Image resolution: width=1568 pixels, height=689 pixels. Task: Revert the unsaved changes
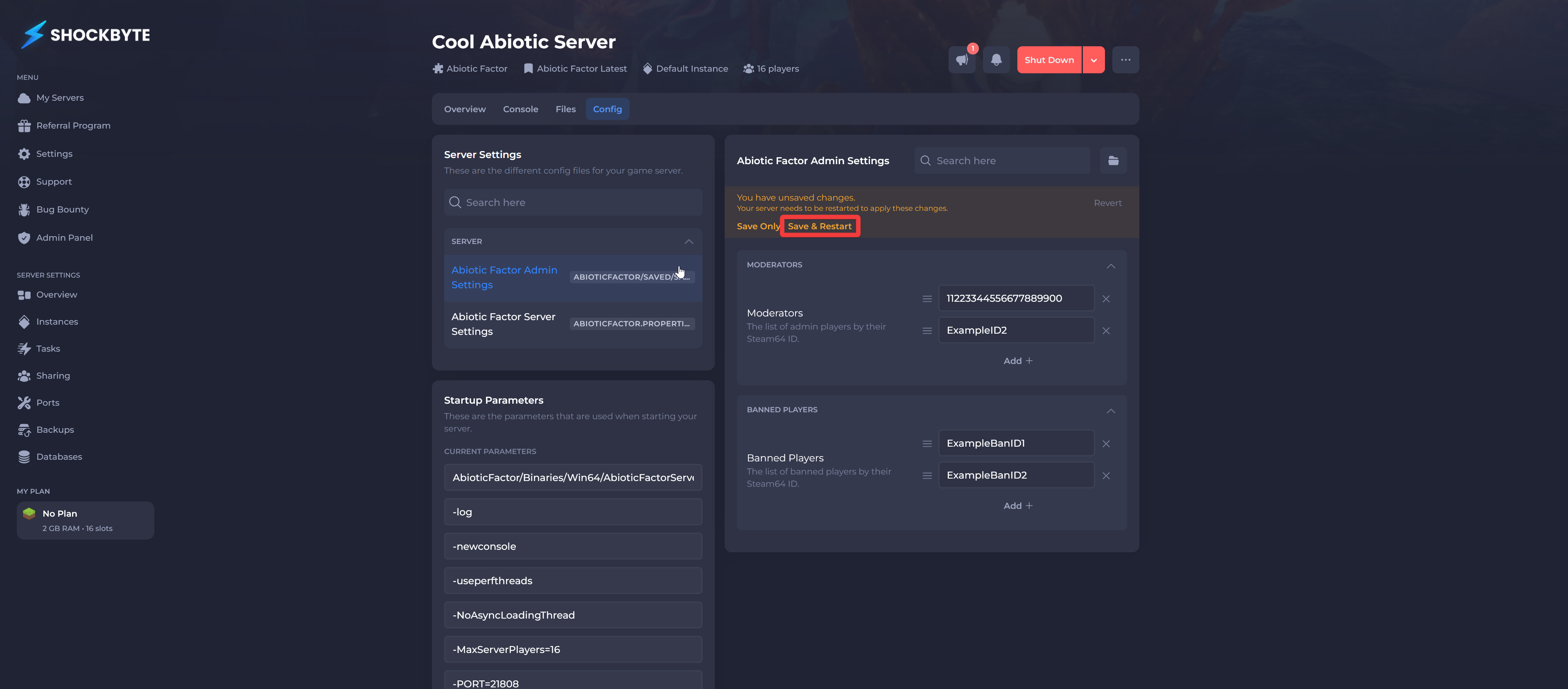[1107, 203]
